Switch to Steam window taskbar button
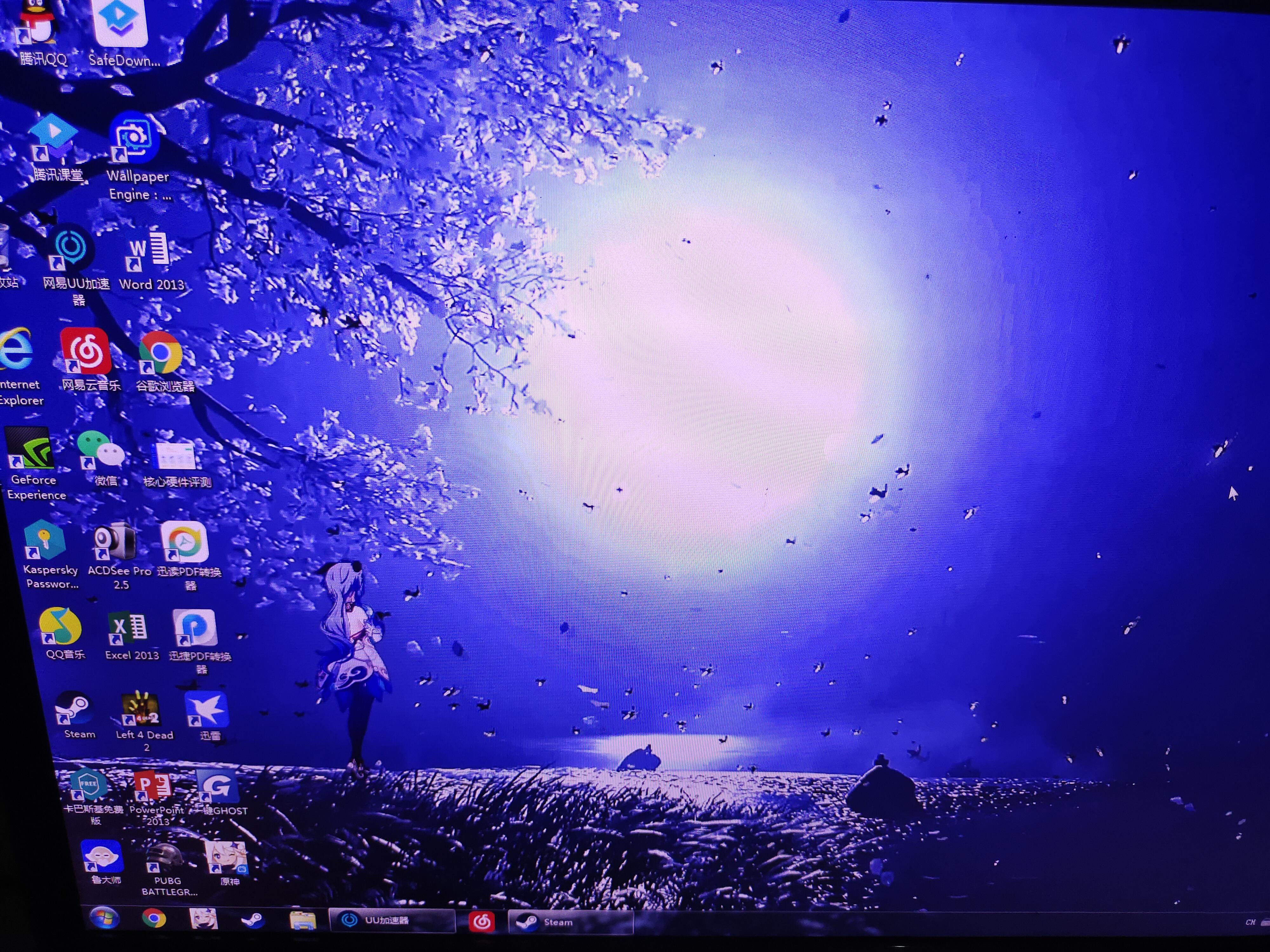The image size is (1270, 952). [571, 922]
